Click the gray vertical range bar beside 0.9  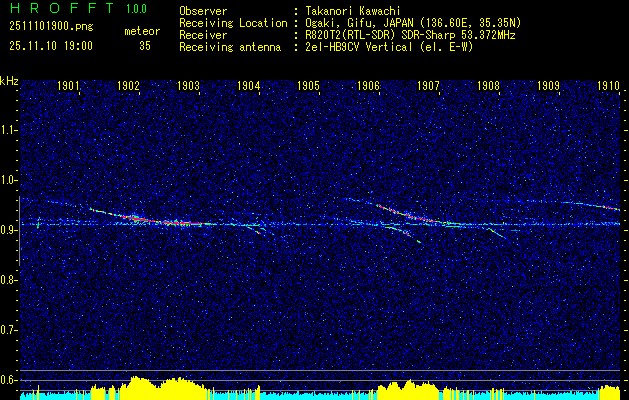[19, 231]
